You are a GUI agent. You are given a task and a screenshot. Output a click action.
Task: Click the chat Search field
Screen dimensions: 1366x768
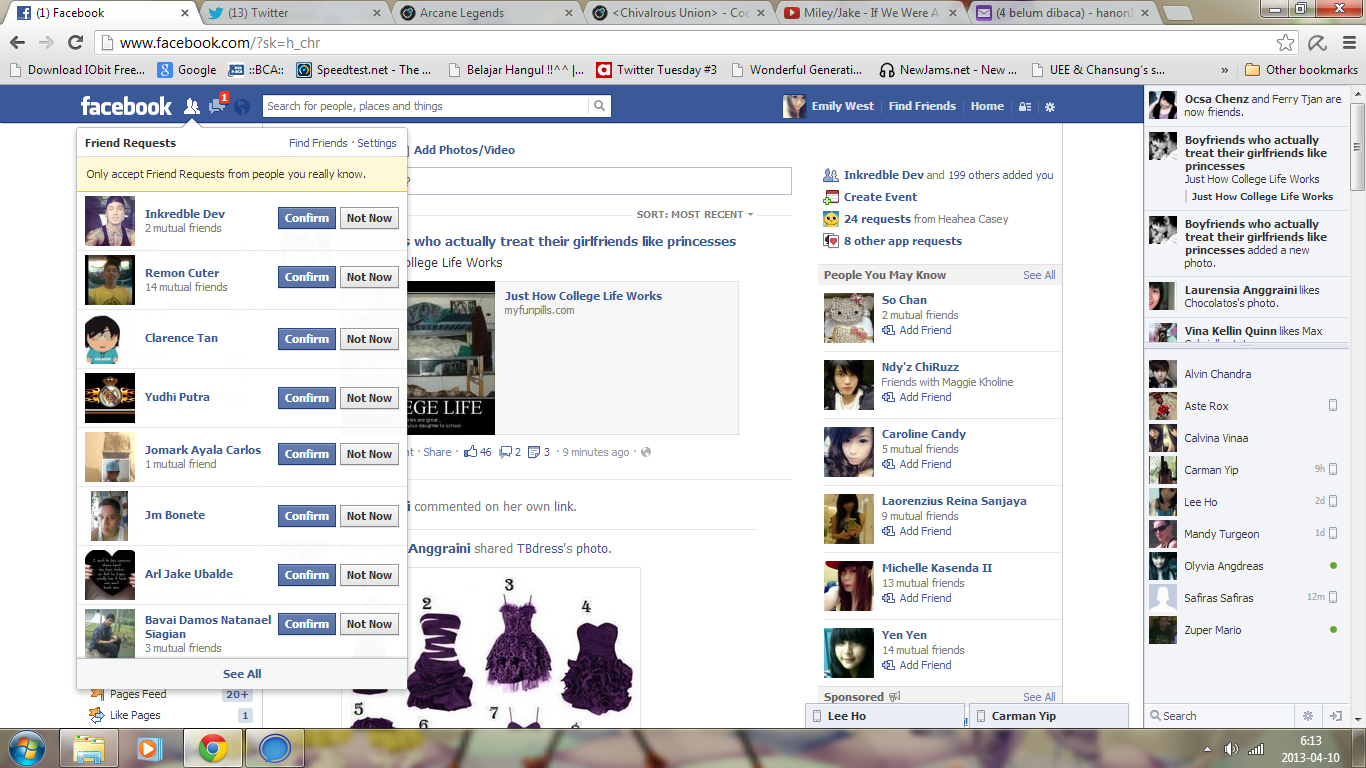[x=1220, y=716]
